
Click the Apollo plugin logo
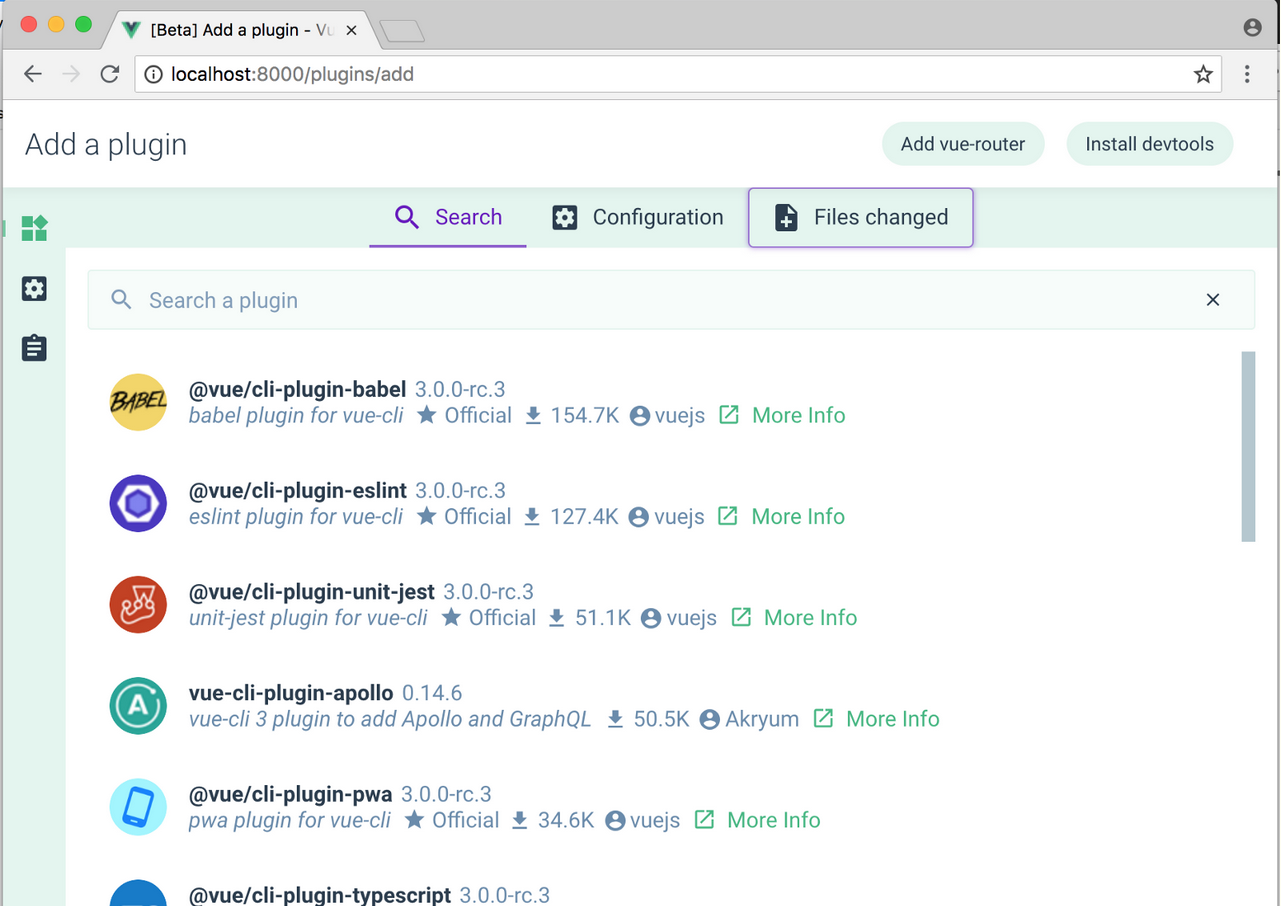pos(138,705)
